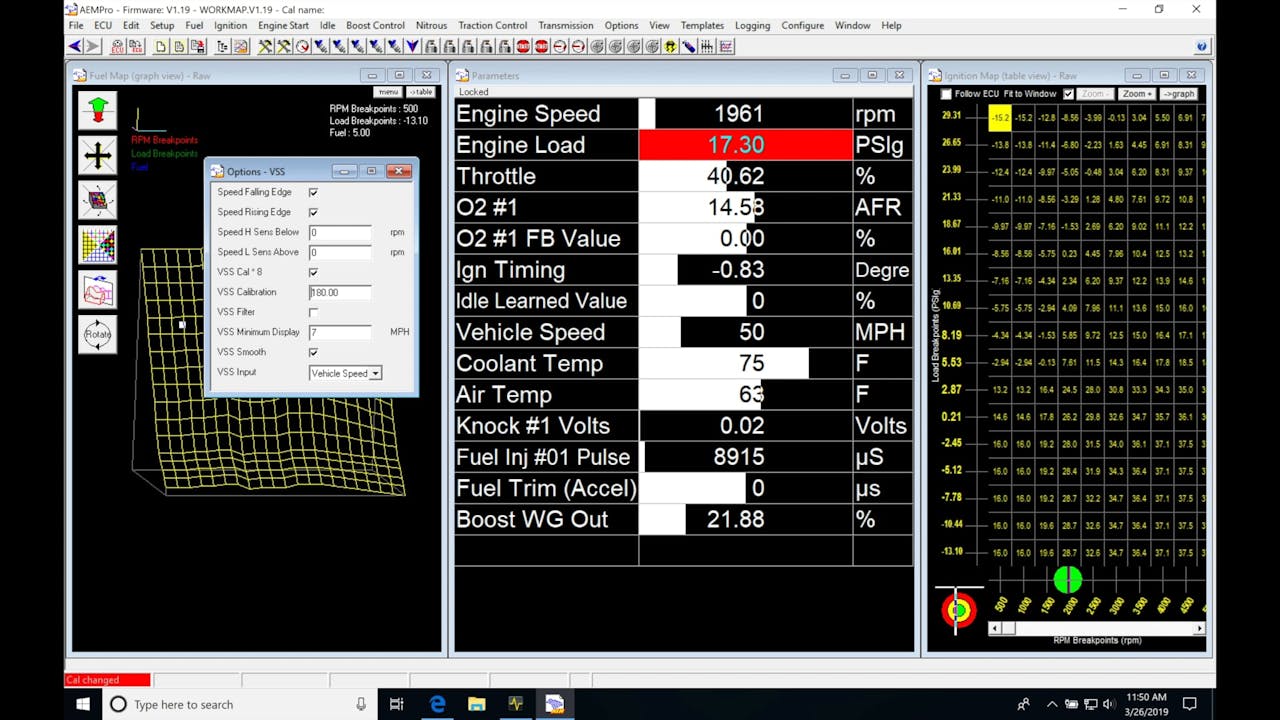
Task: Select the pan tool in the Fuel Map window
Action: [x=97, y=155]
